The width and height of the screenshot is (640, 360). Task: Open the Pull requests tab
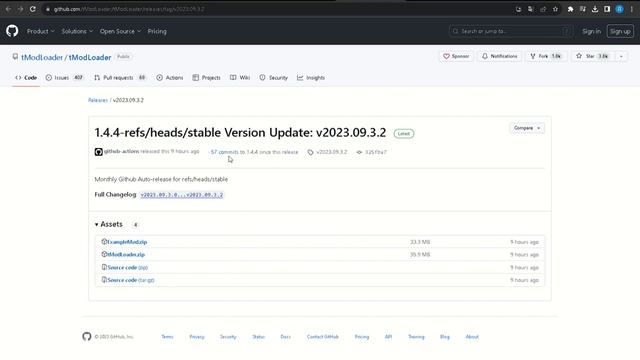[120, 78]
